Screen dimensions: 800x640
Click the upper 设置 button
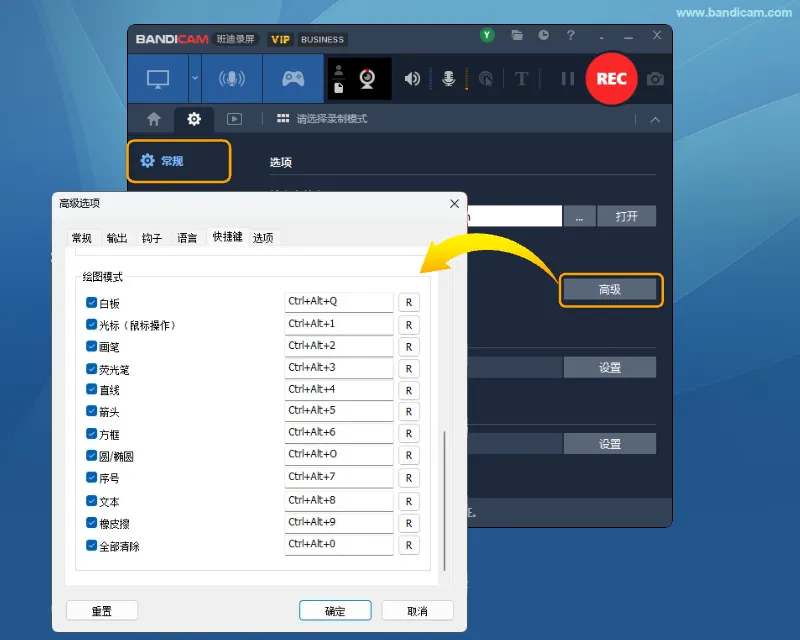click(x=610, y=367)
